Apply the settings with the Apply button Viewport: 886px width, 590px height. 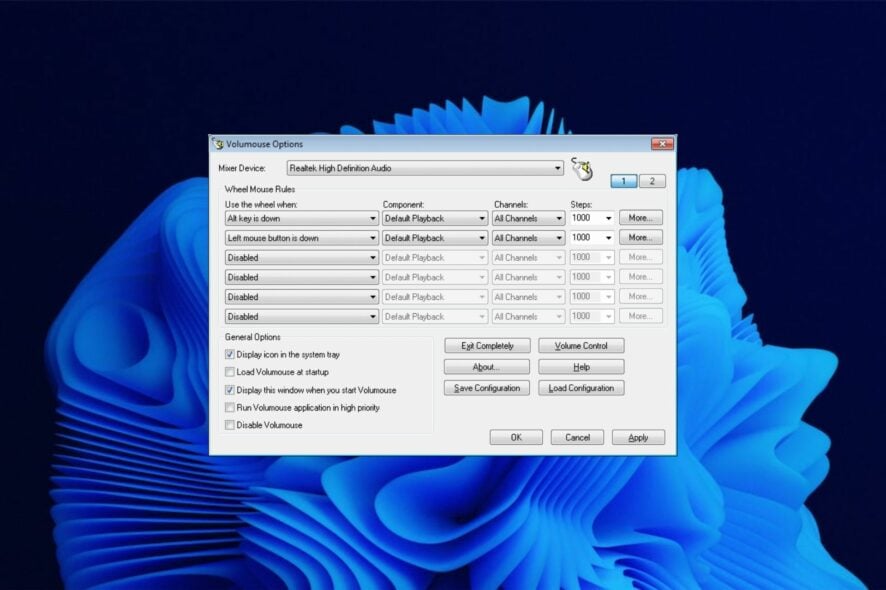(638, 437)
